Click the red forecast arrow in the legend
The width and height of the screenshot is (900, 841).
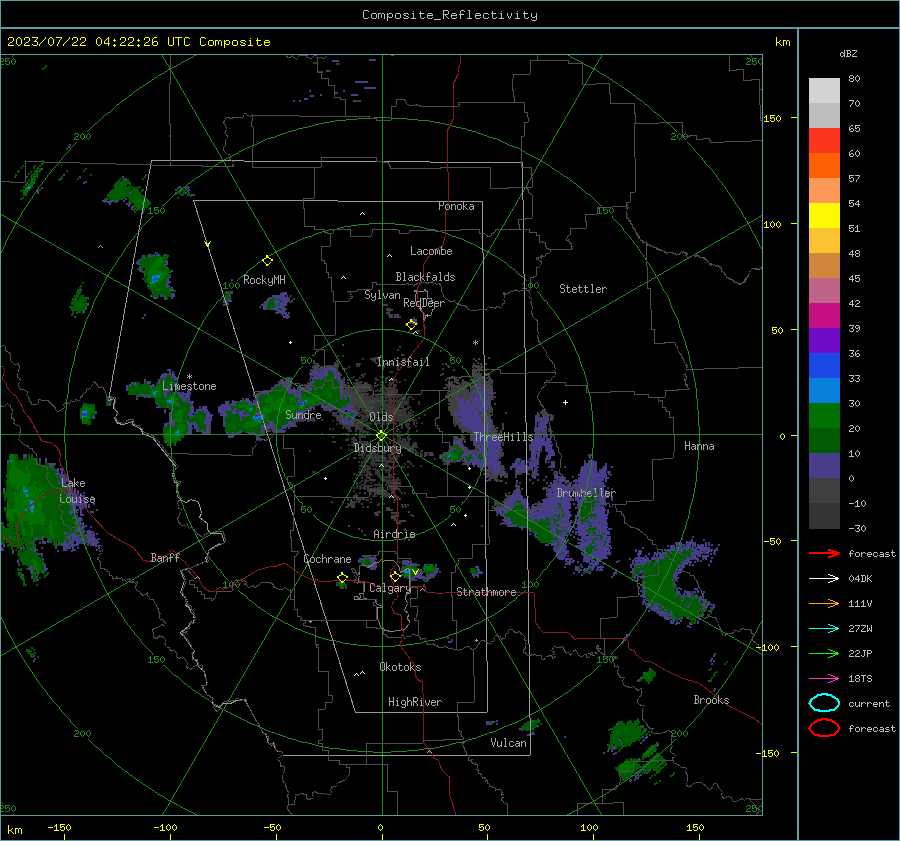click(x=824, y=553)
